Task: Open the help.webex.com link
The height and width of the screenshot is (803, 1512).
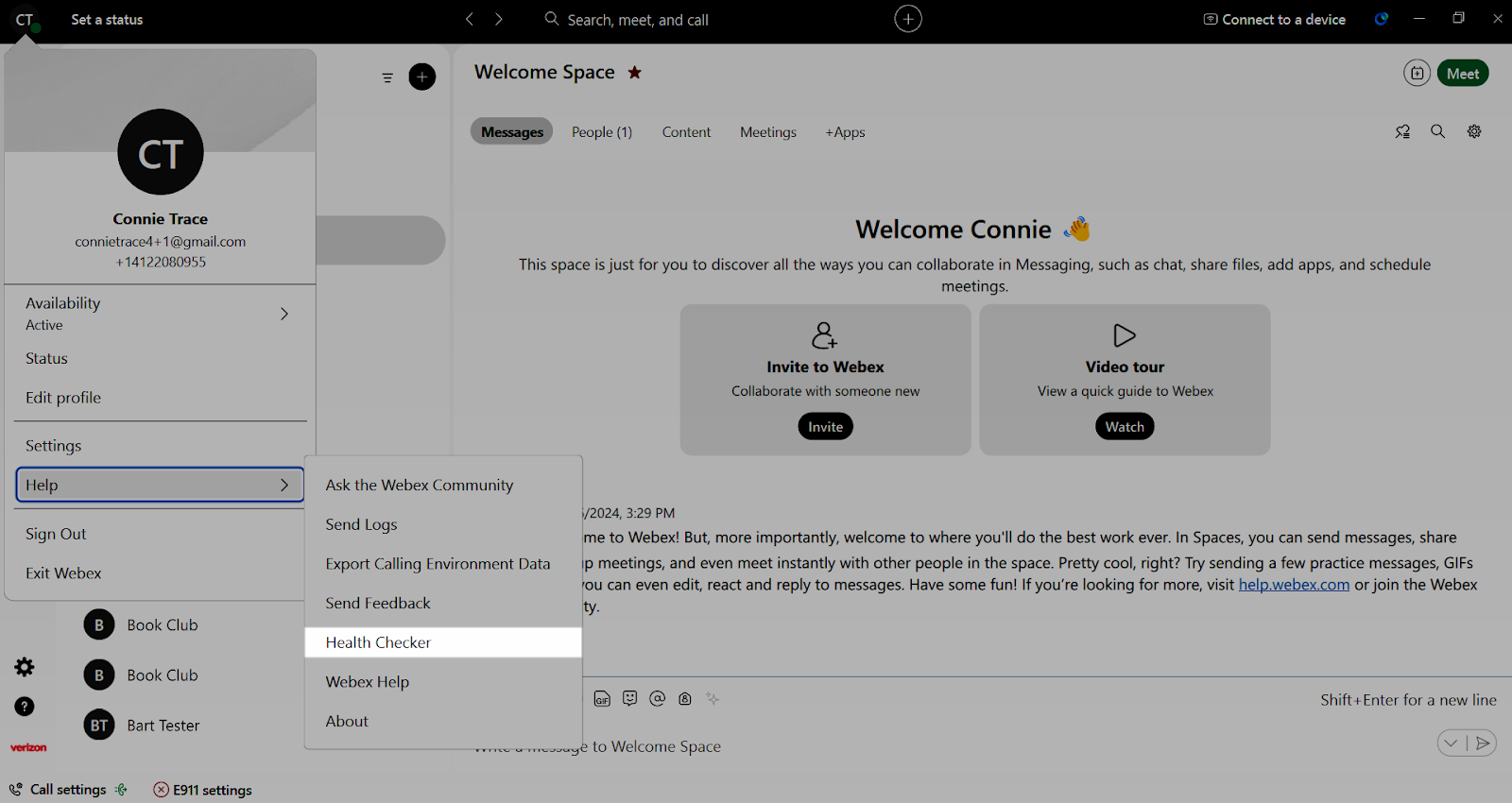Action: click(x=1294, y=585)
